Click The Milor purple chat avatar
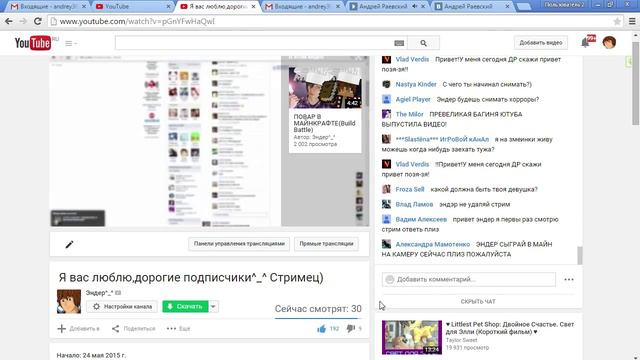The height and width of the screenshot is (360, 640). coord(386,114)
